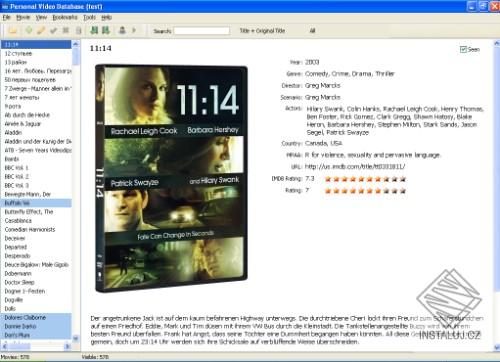Select 'Desperado' in the movie list
The width and height of the screenshot is (500, 362).
click(36, 256)
